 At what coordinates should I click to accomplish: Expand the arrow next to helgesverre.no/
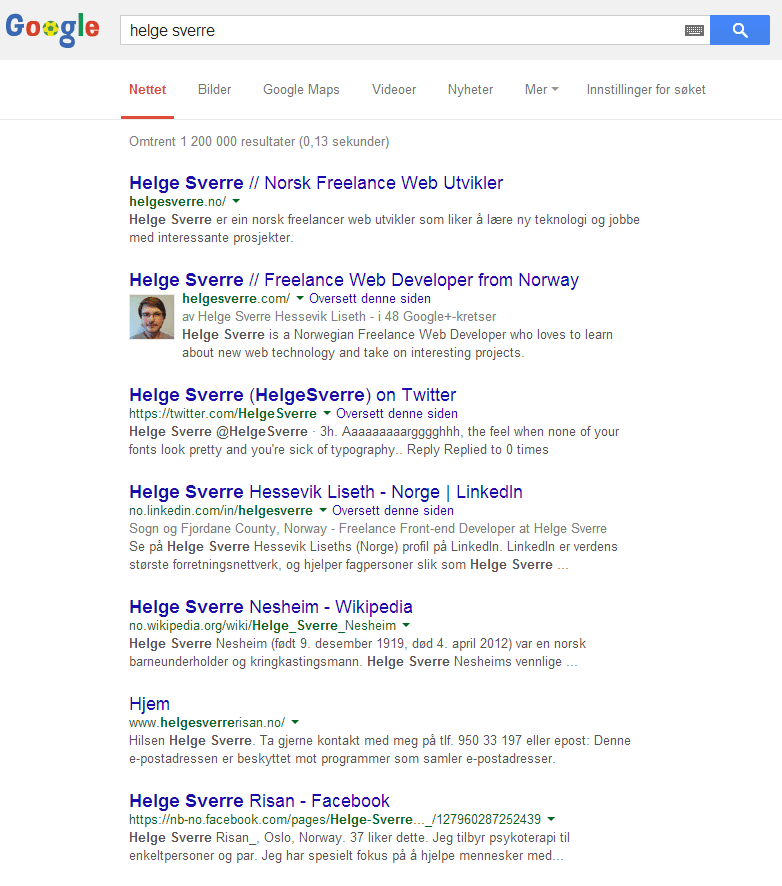coord(236,201)
